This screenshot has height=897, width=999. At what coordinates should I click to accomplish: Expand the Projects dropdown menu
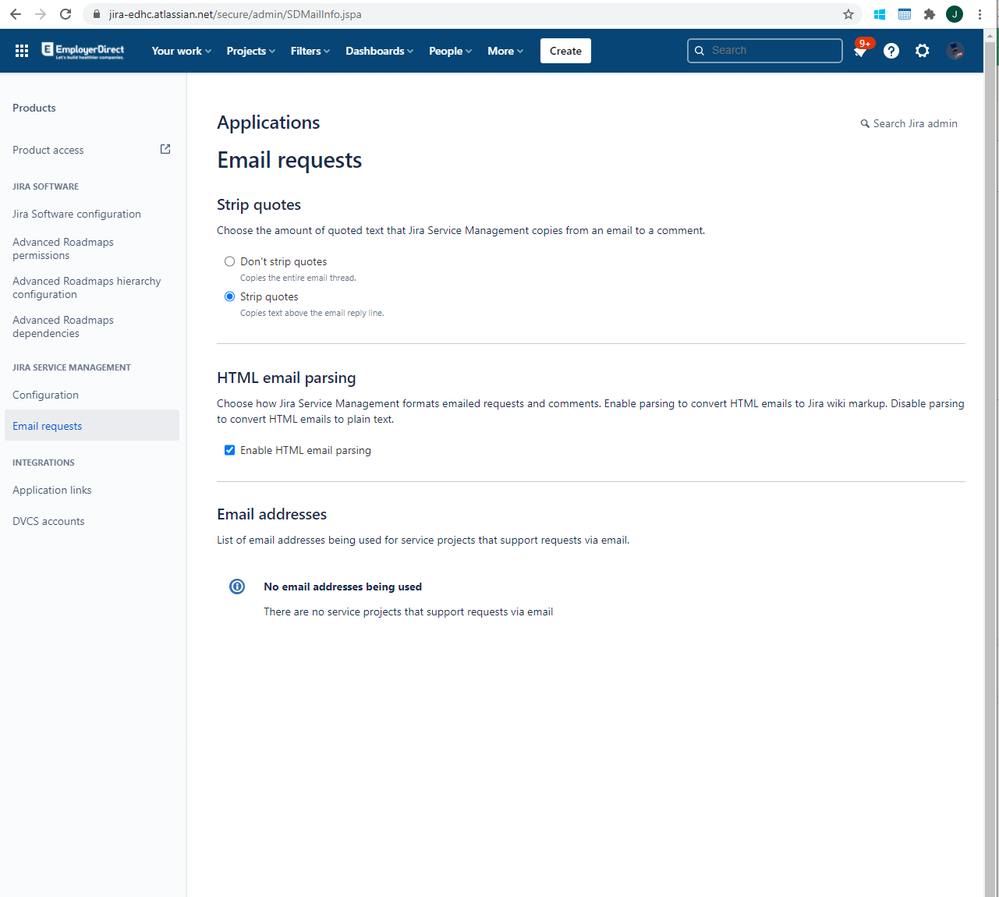251,51
